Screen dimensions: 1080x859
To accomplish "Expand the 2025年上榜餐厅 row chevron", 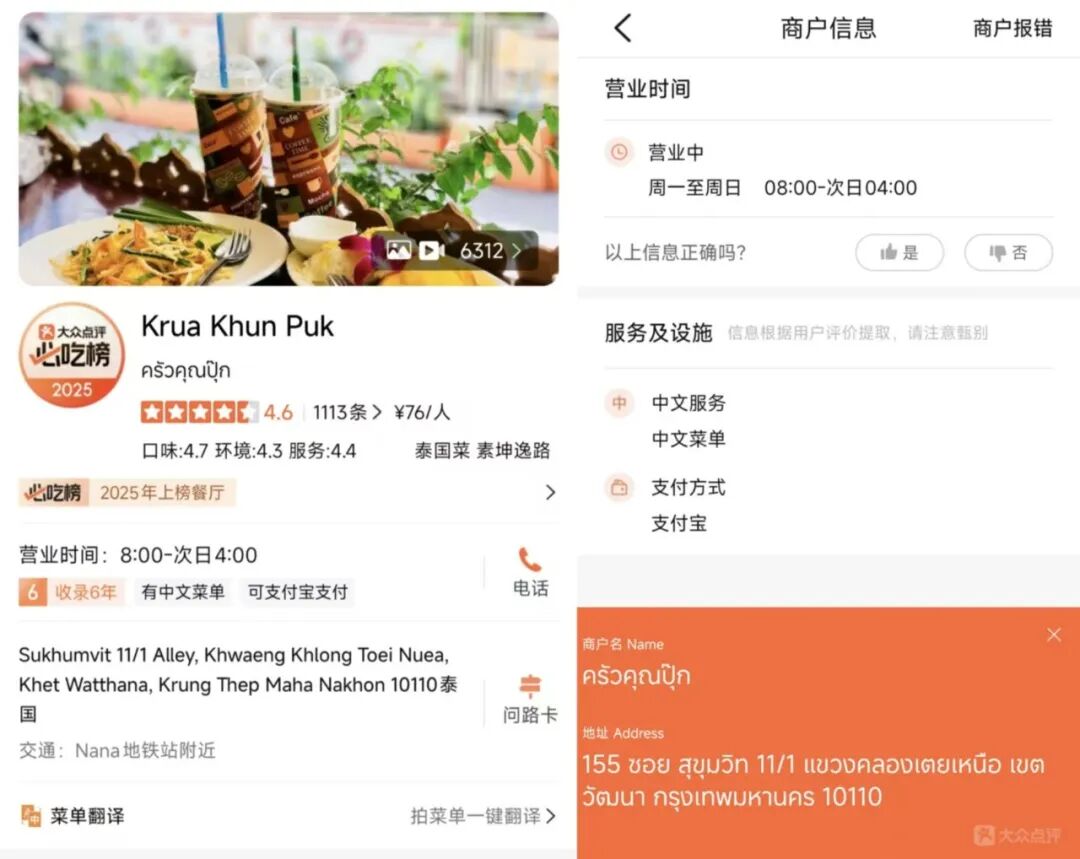I will tap(550, 492).
